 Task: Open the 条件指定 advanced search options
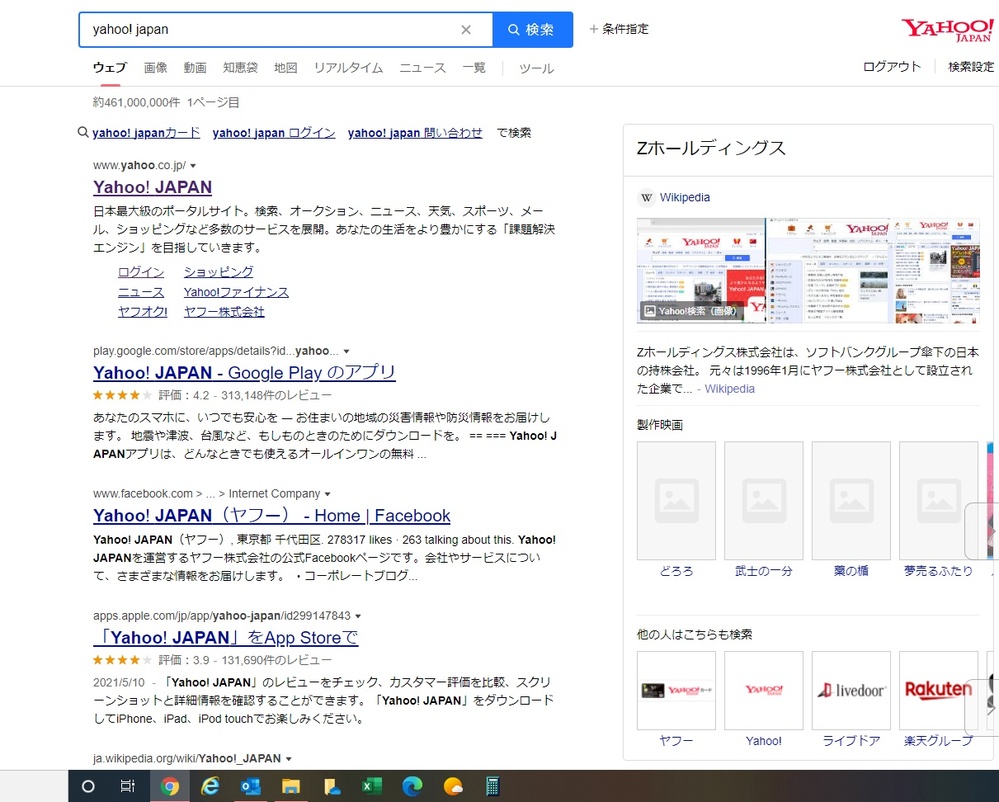point(619,29)
